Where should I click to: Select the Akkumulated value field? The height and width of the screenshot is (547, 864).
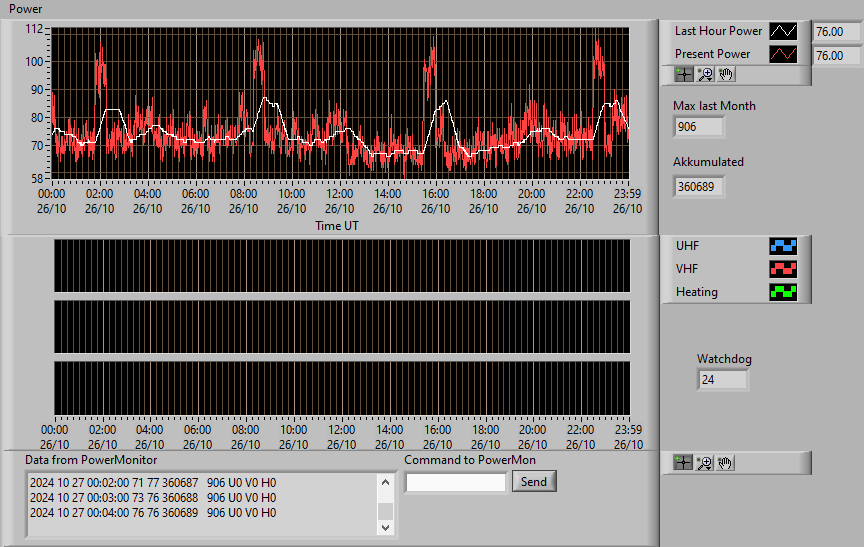698,187
